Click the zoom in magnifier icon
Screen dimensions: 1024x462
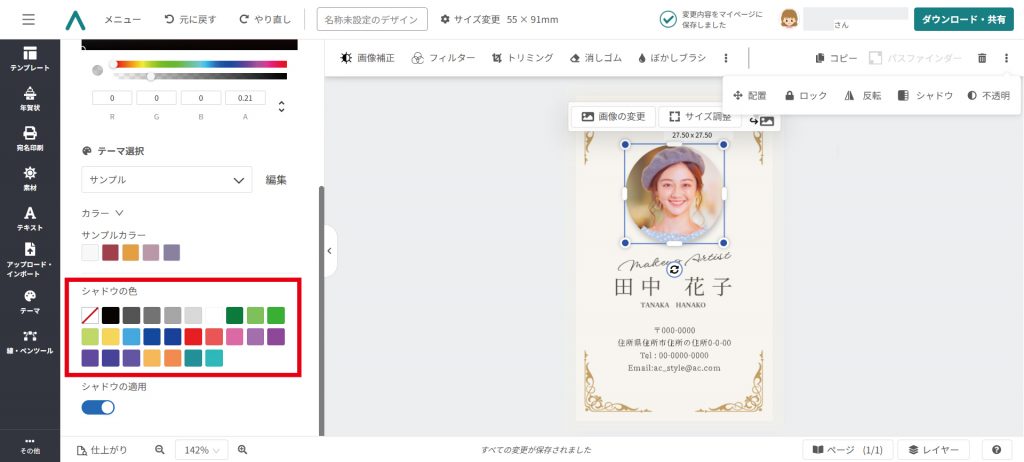pos(242,450)
